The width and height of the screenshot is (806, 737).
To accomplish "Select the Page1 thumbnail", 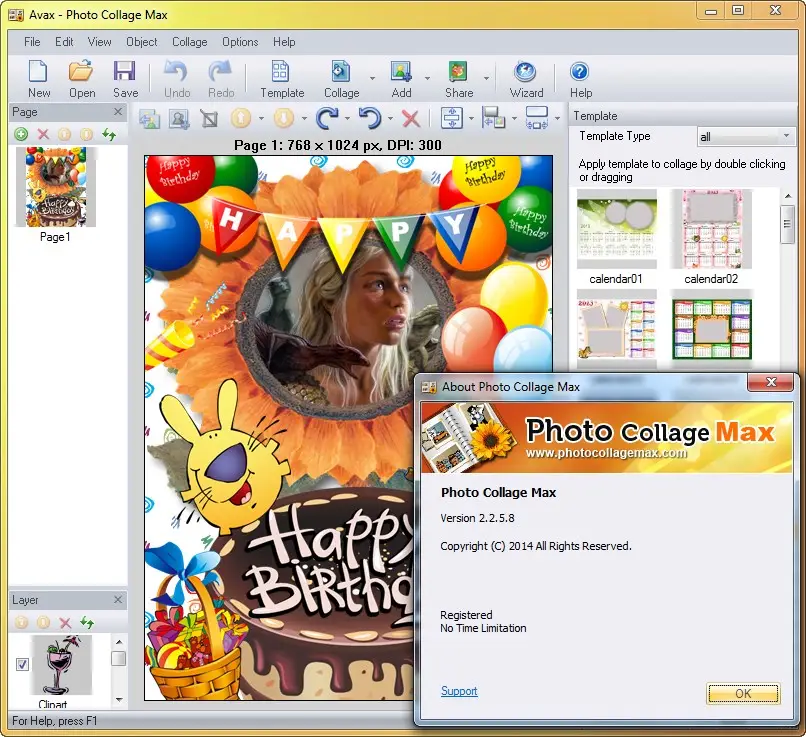I will coord(56,187).
